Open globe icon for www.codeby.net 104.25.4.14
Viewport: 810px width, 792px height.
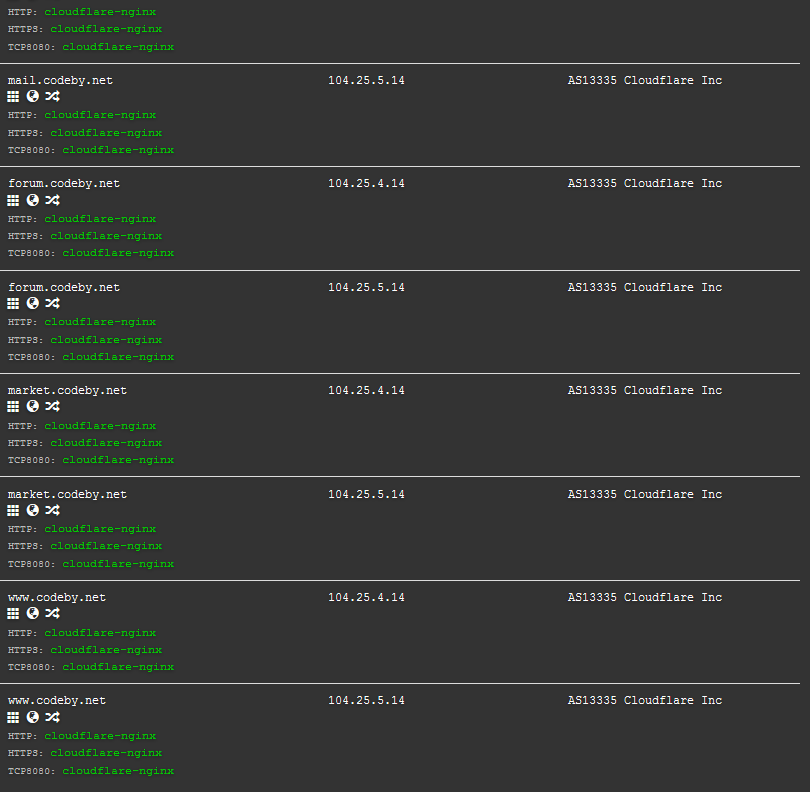(x=33, y=613)
